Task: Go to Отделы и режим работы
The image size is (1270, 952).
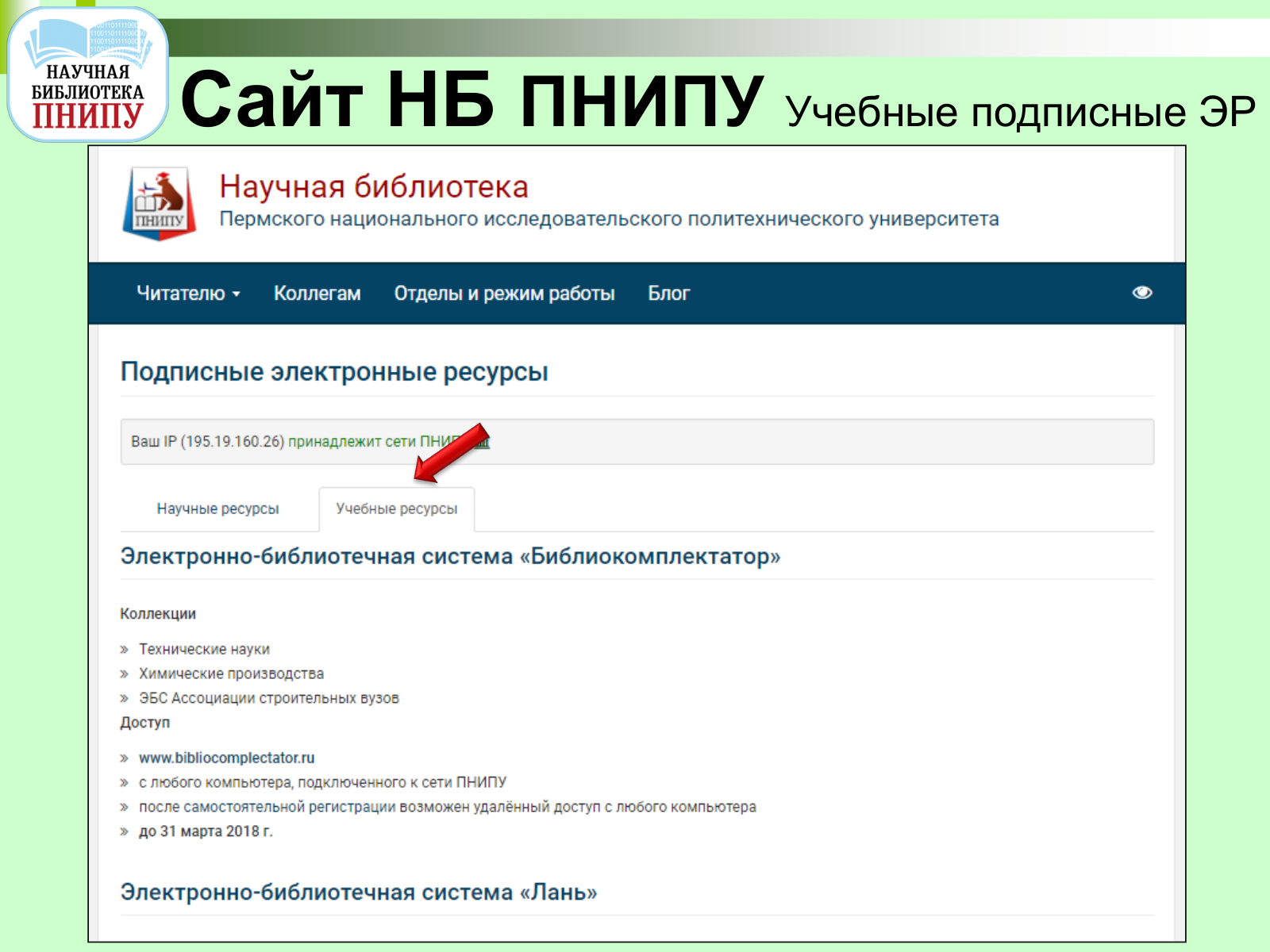Action: [x=504, y=294]
